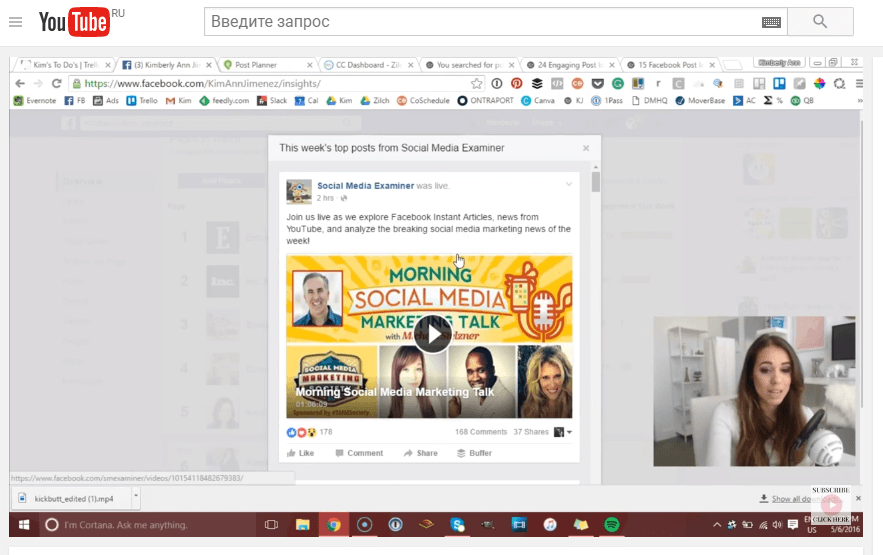Screen dimensions: 883x555
Task: Click the CoSchedule orange extension icon
Action: pos(577,83)
